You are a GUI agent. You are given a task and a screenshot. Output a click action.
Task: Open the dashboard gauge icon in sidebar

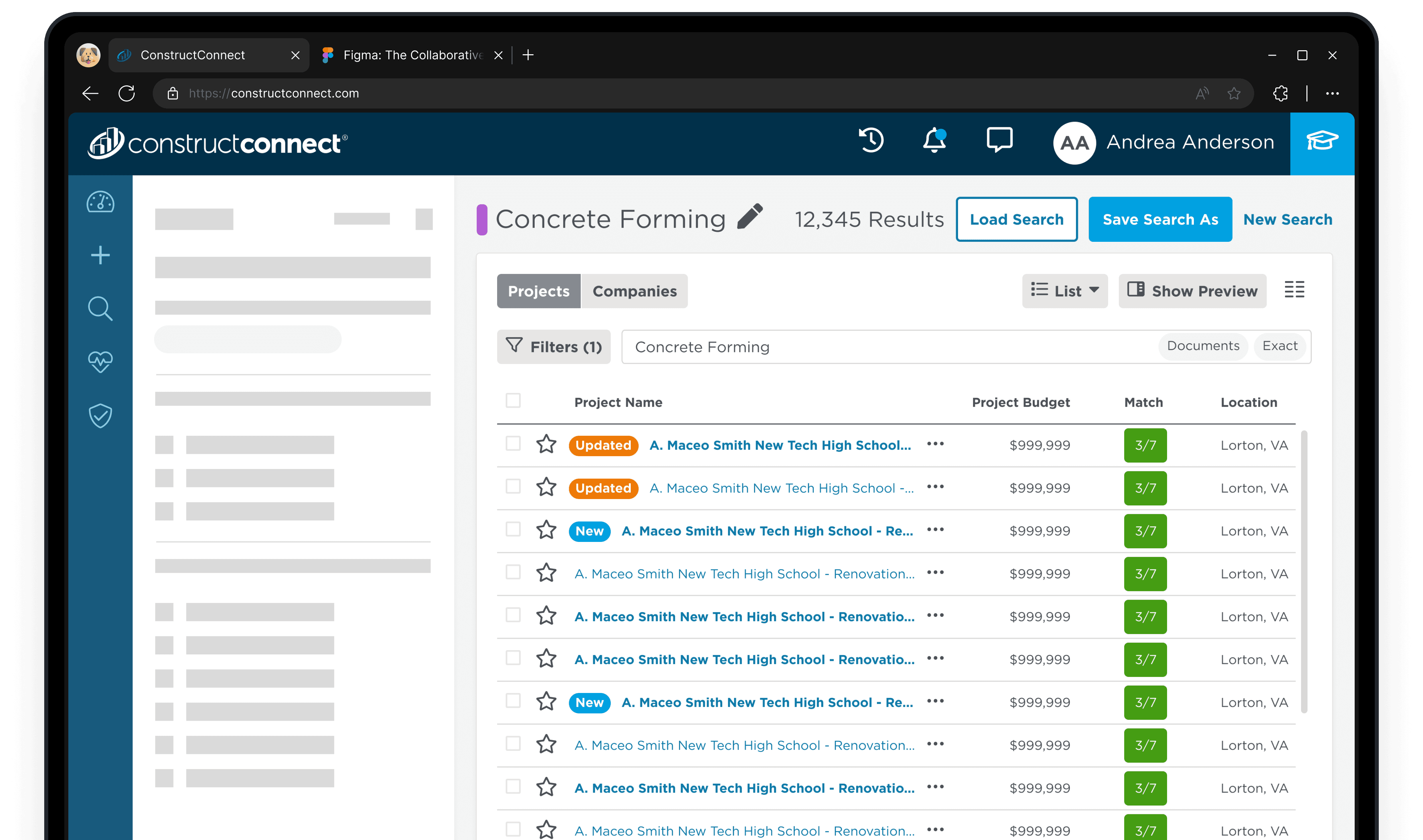100,202
